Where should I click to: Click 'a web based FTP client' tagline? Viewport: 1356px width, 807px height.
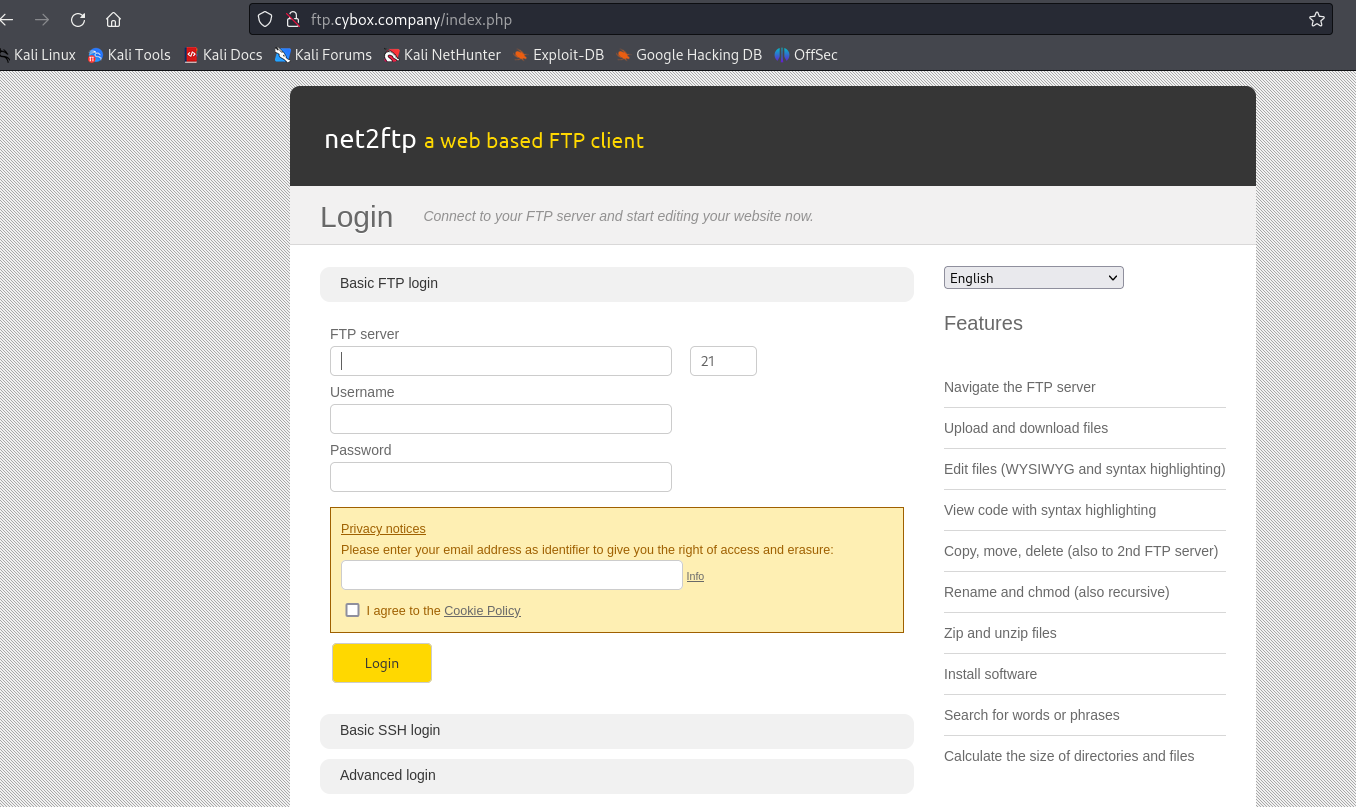click(x=534, y=141)
